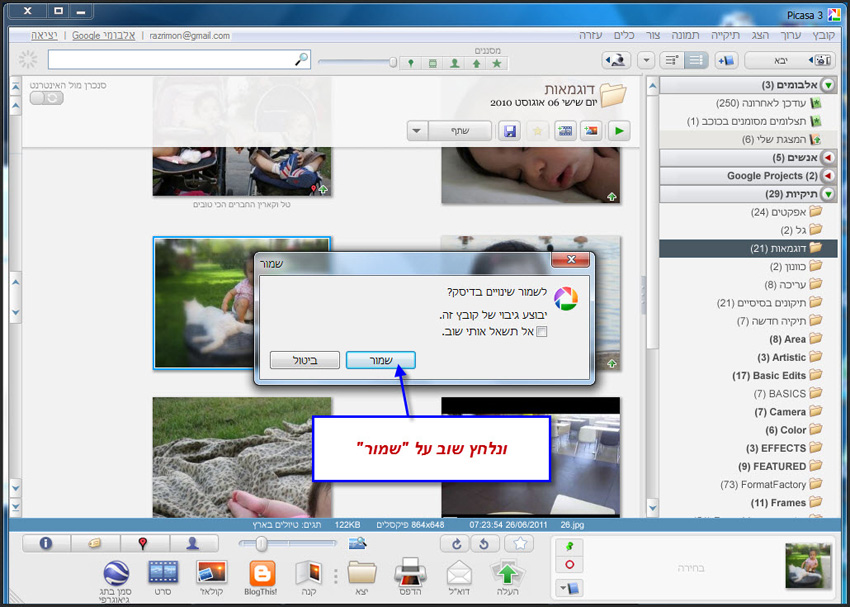Click the movie presentation icon in the folder header
Screen dimensions: 850x607
(565, 131)
